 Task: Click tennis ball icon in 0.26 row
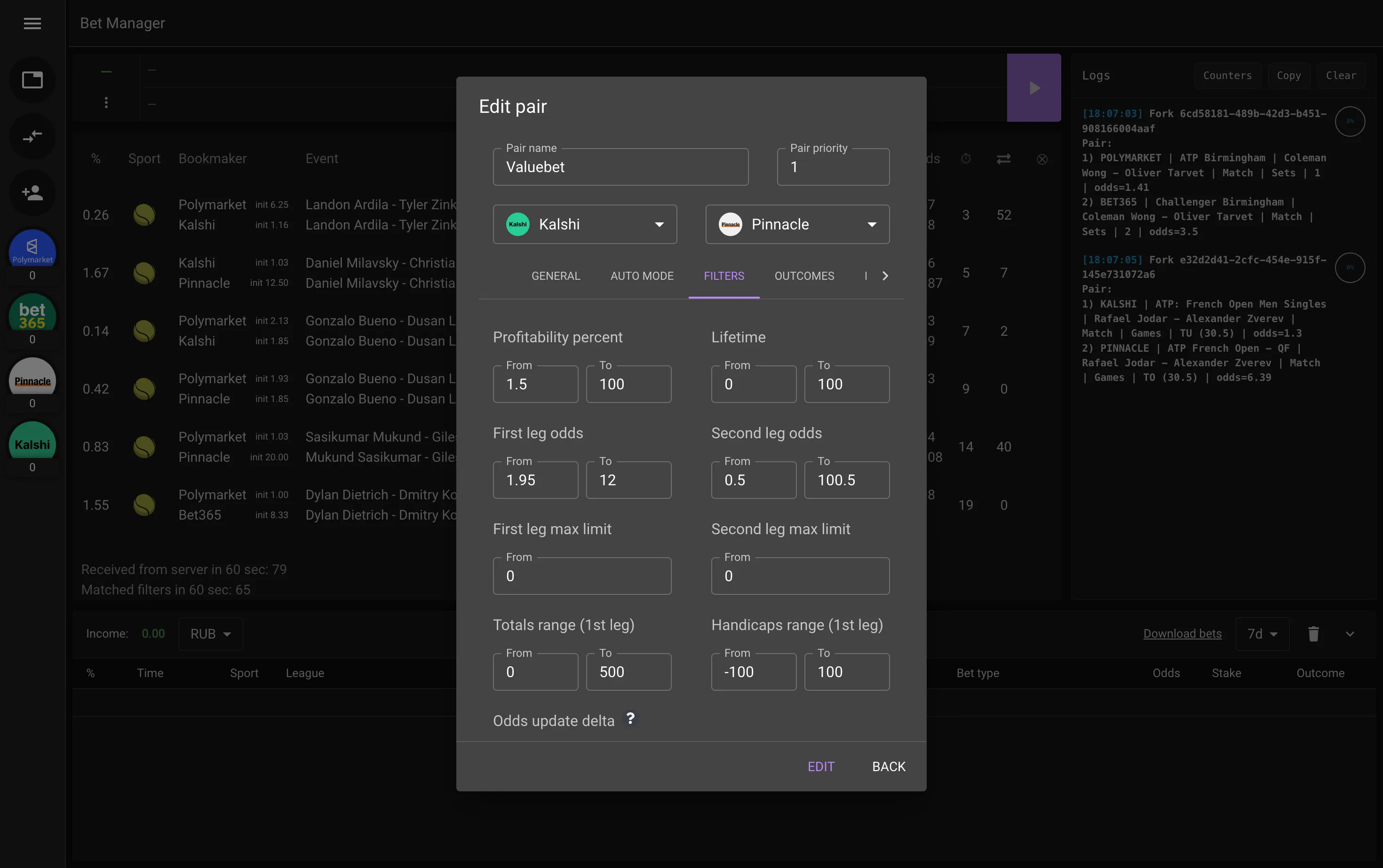pyautogui.click(x=144, y=215)
